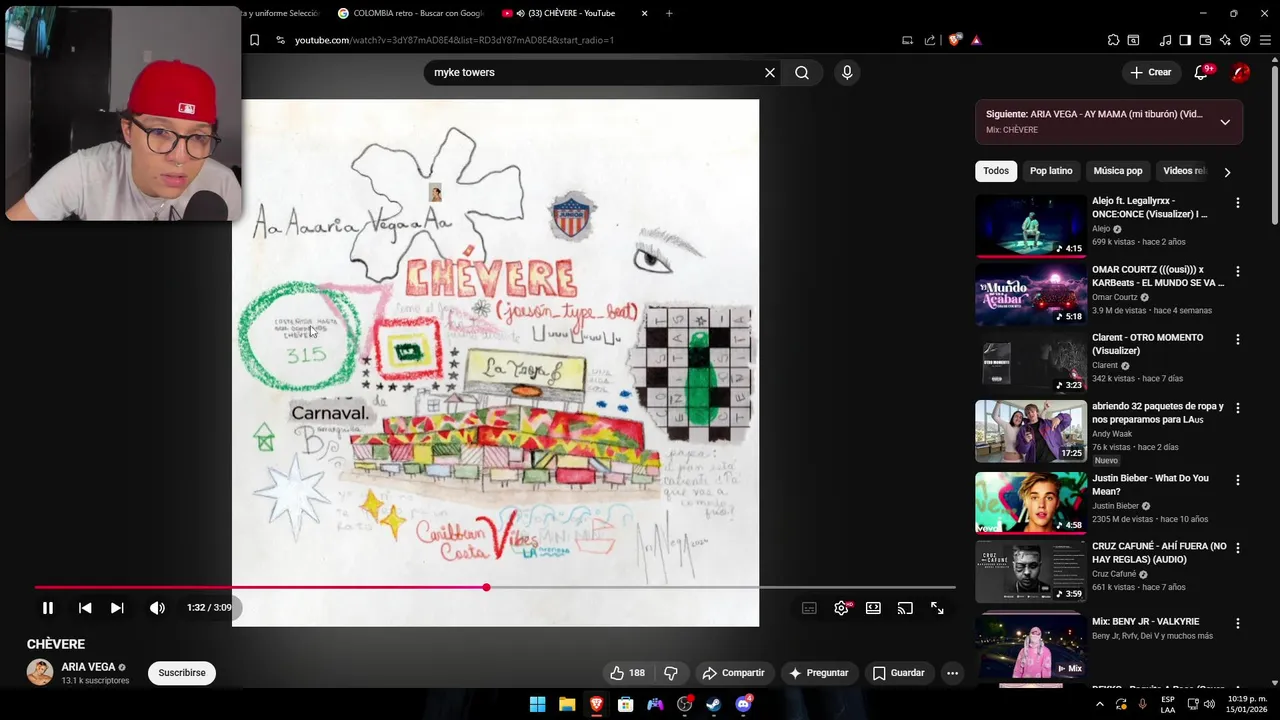
Task: Open the 'Alejo ft. Legallyrxx' video thumbnail
Action: pyautogui.click(x=1031, y=226)
